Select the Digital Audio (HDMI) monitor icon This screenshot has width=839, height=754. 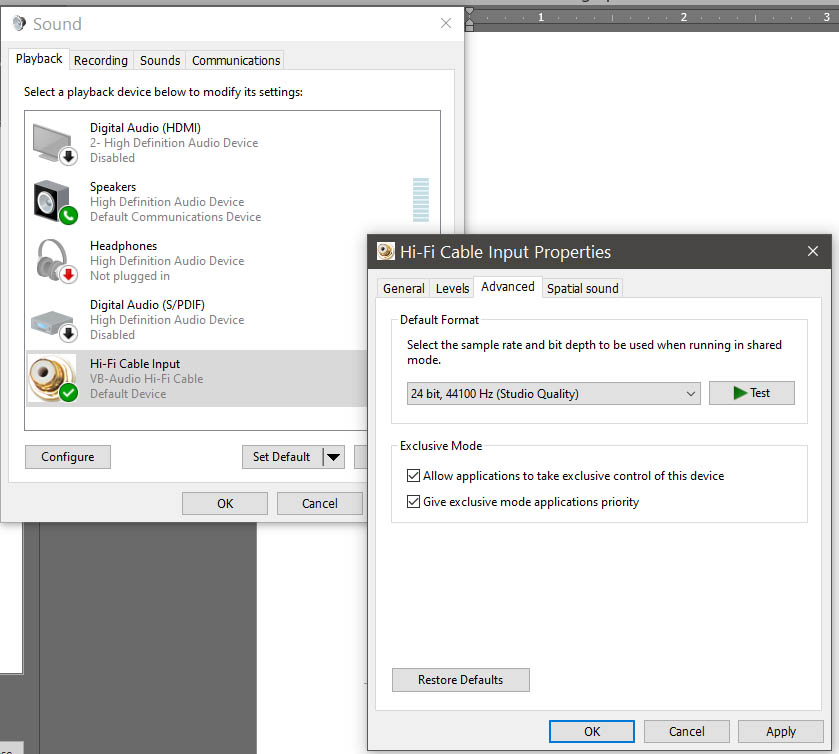tap(55, 143)
